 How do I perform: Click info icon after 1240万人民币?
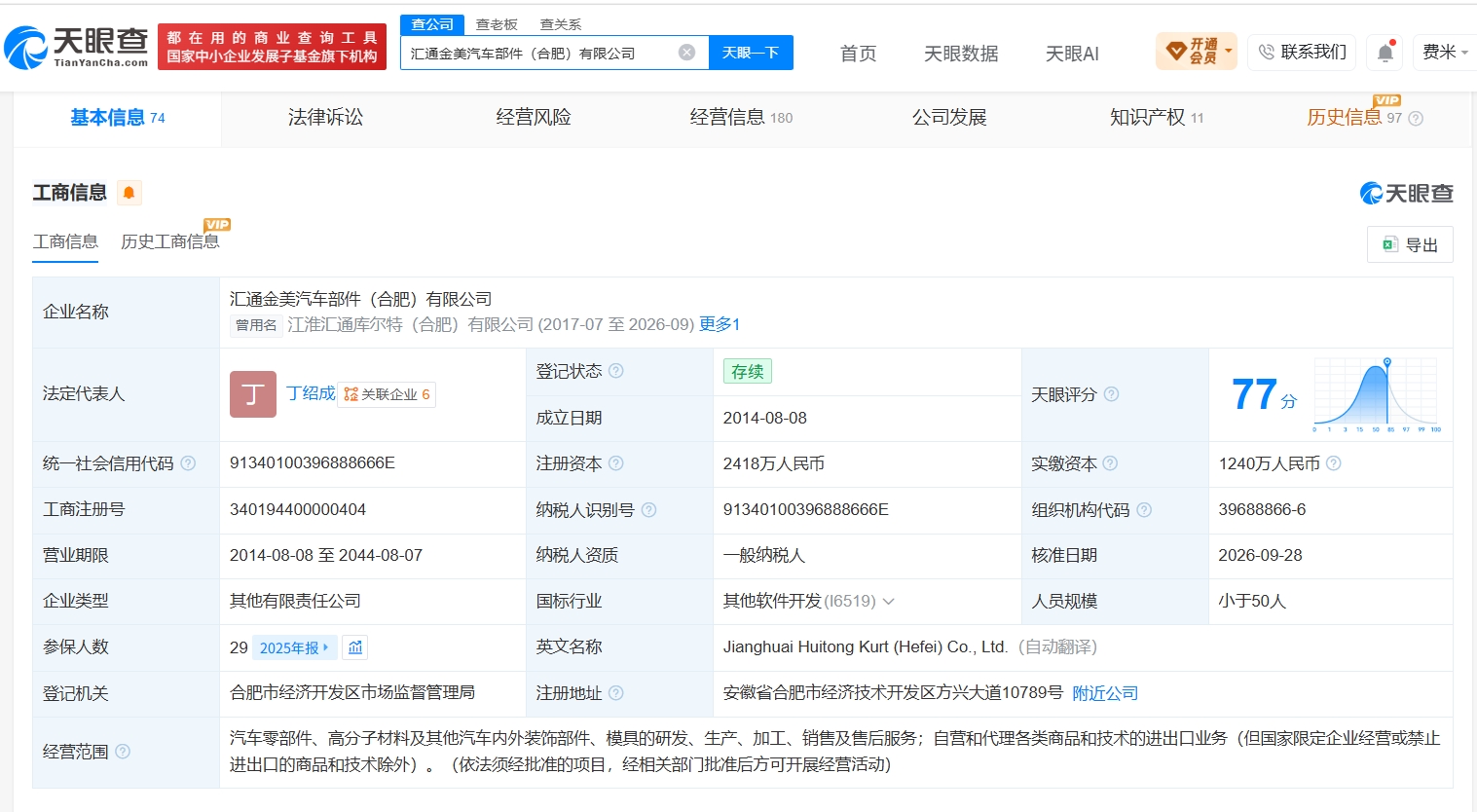click(1334, 463)
